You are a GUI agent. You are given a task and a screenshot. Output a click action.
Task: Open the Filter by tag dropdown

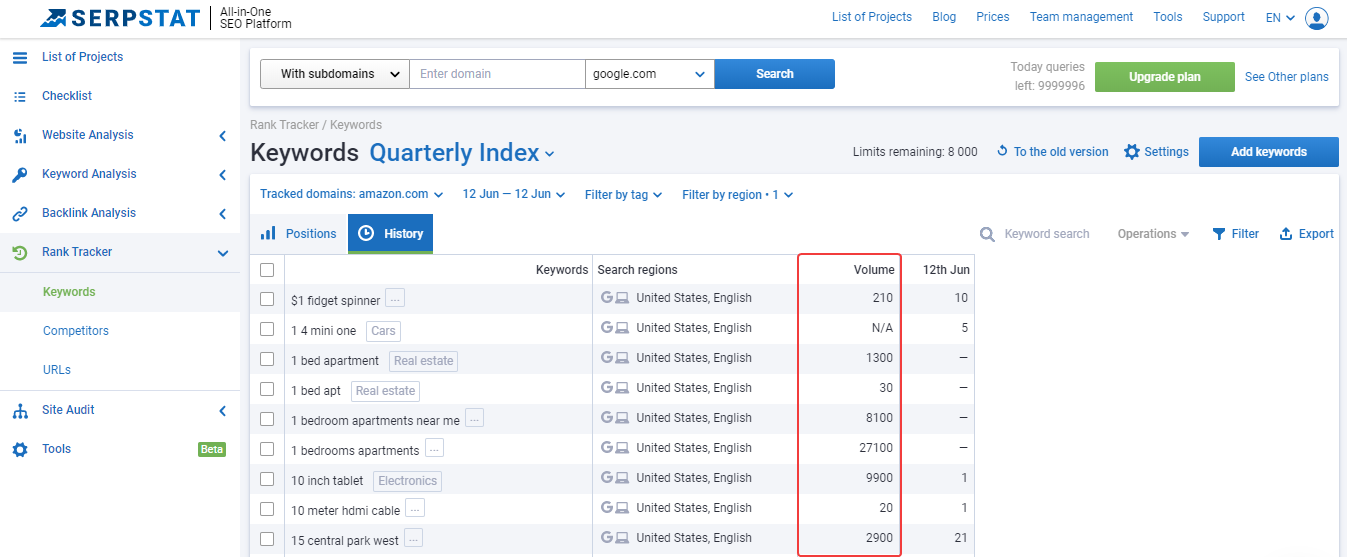click(x=623, y=195)
